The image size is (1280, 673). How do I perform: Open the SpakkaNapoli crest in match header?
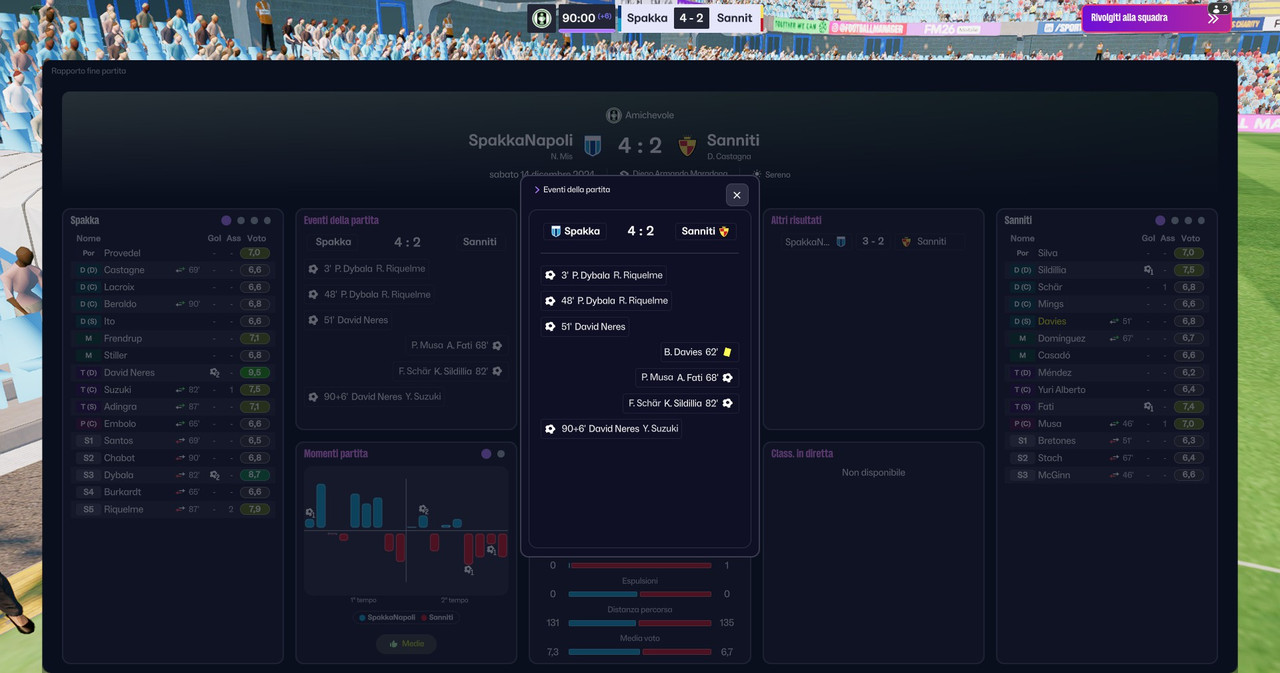[x=593, y=146]
